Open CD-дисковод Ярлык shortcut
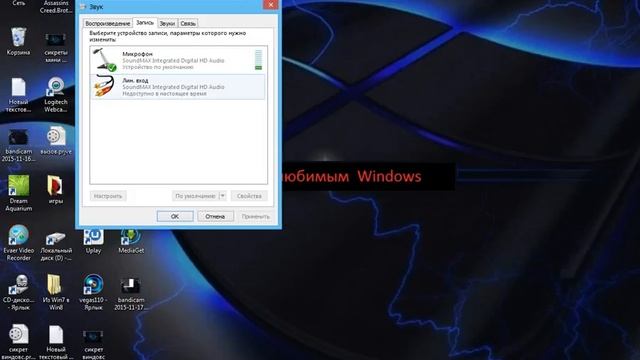Viewport: 640px width, 360px height. coord(18,292)
